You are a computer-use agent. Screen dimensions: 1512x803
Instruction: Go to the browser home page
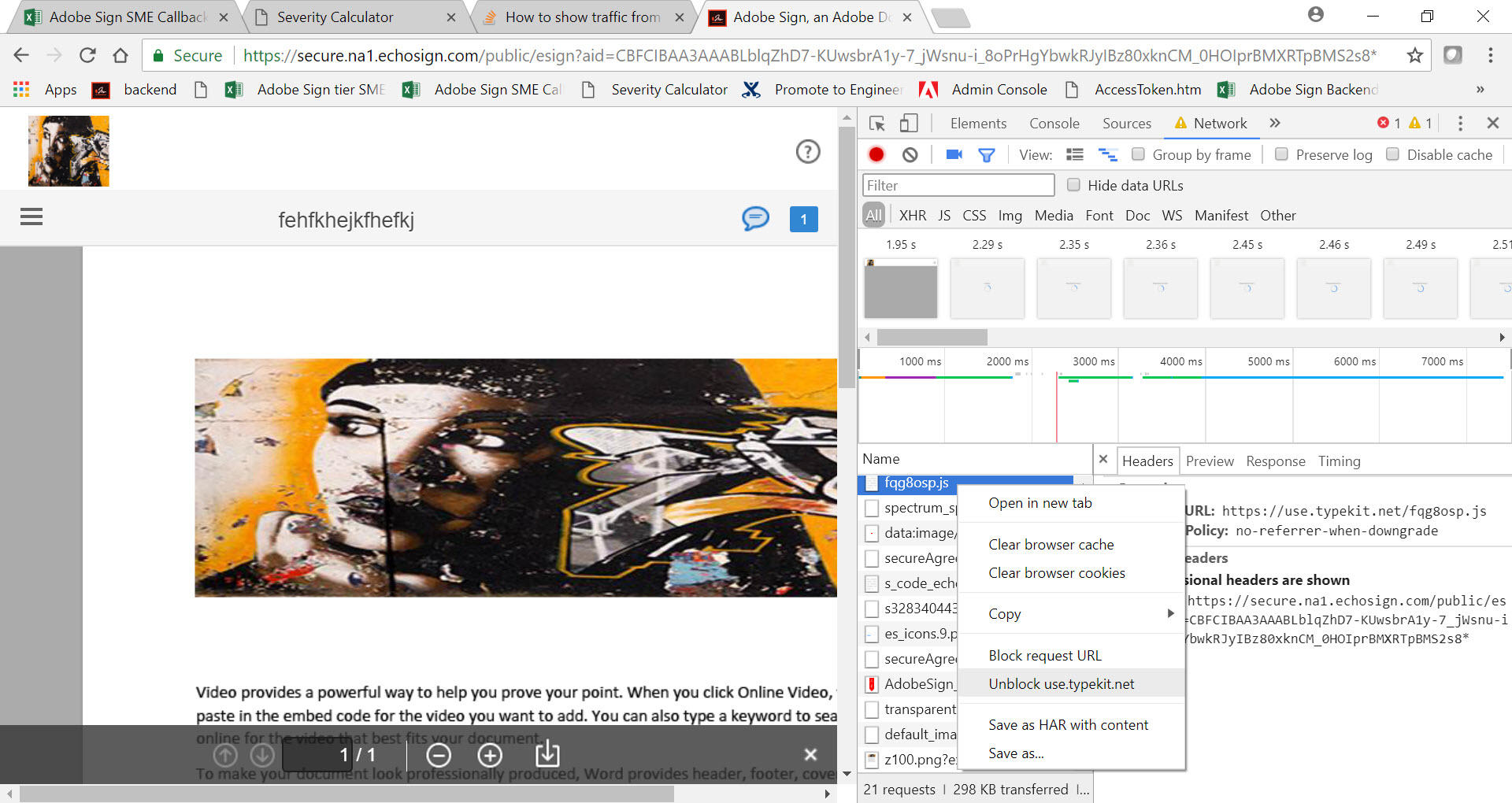[120, 55]
